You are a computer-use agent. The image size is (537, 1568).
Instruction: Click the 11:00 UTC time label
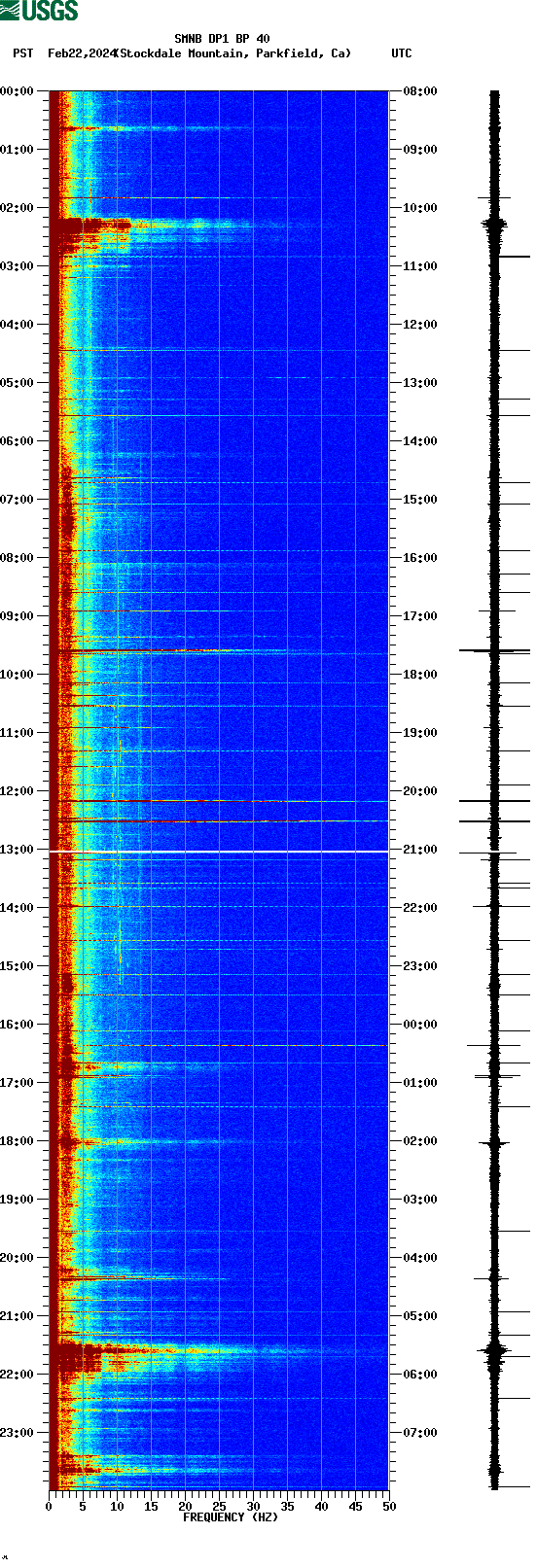[x=419, y=266]
